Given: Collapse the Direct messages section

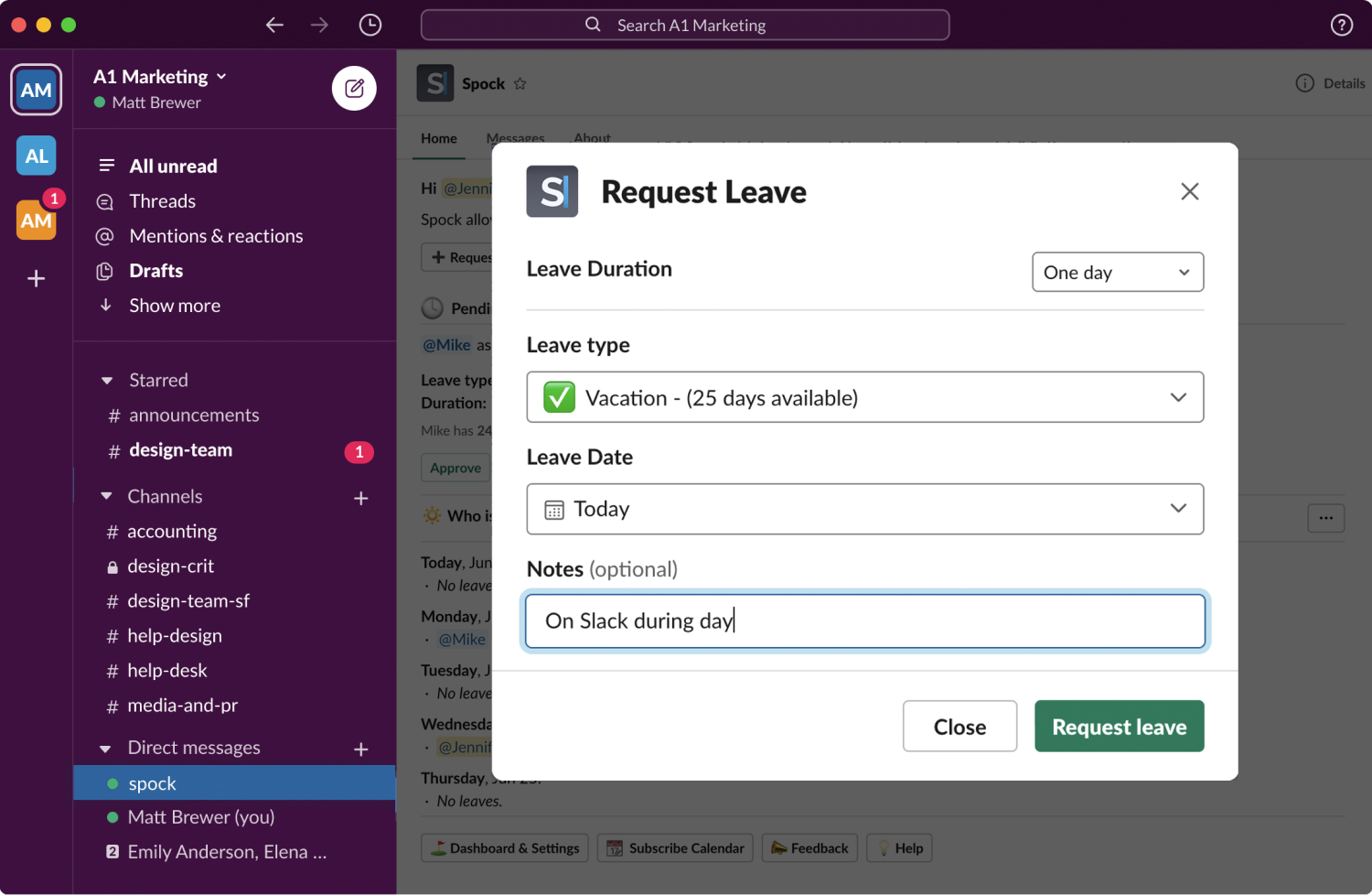Looking at the screenshot, I should [x=106, y=749].
